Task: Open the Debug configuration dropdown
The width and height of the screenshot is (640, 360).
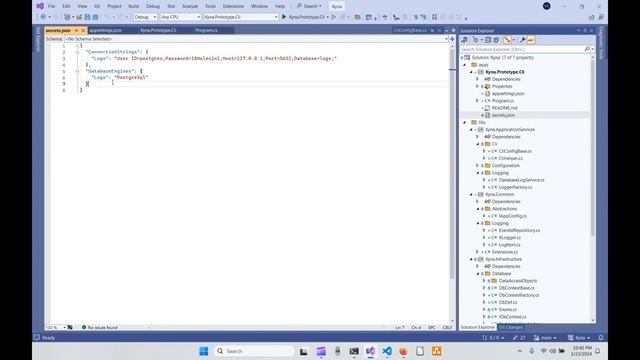Action: pyautogui.click(x=145, y=17)
